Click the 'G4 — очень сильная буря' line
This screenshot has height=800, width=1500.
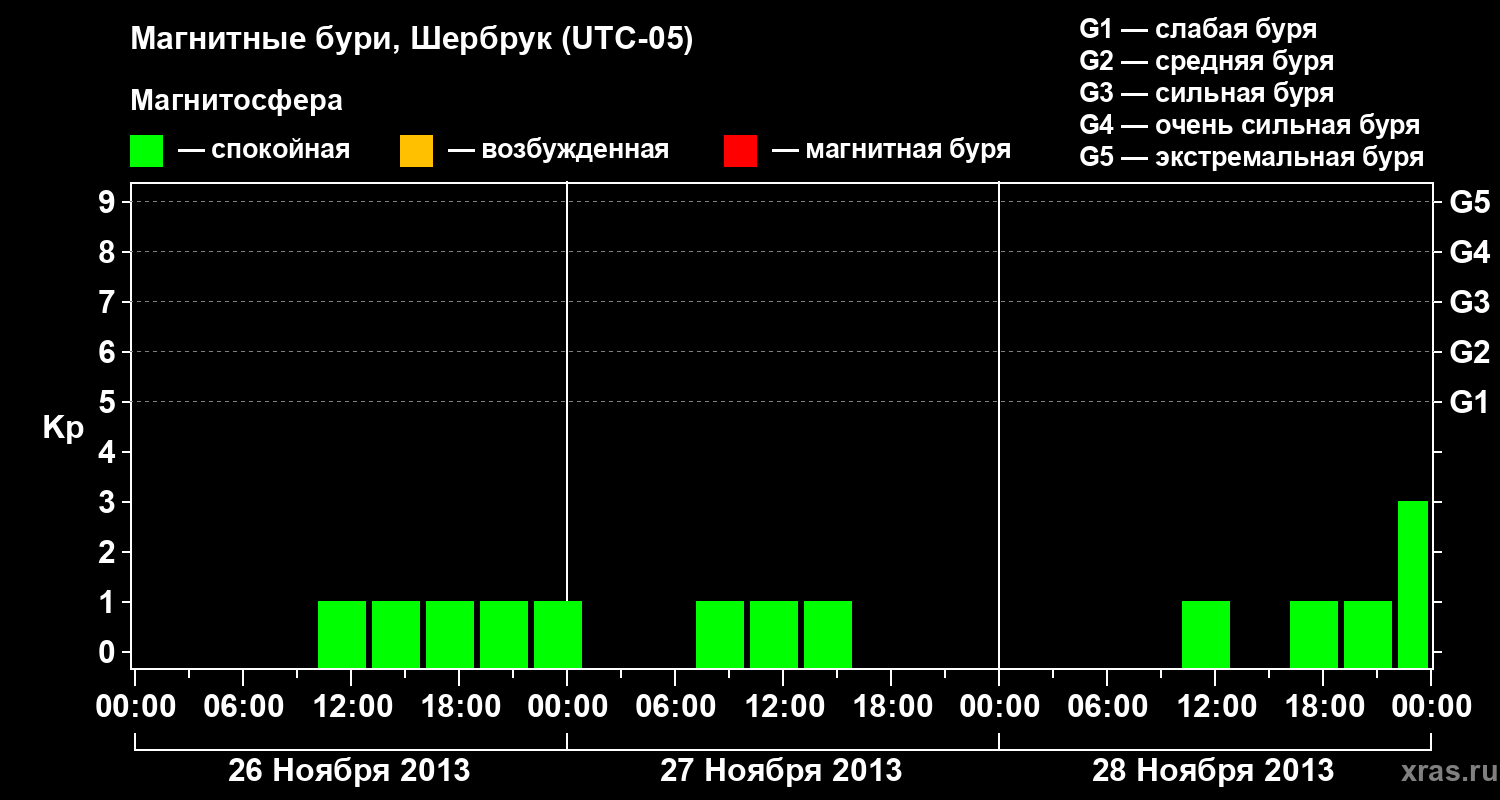[1249, 125]
